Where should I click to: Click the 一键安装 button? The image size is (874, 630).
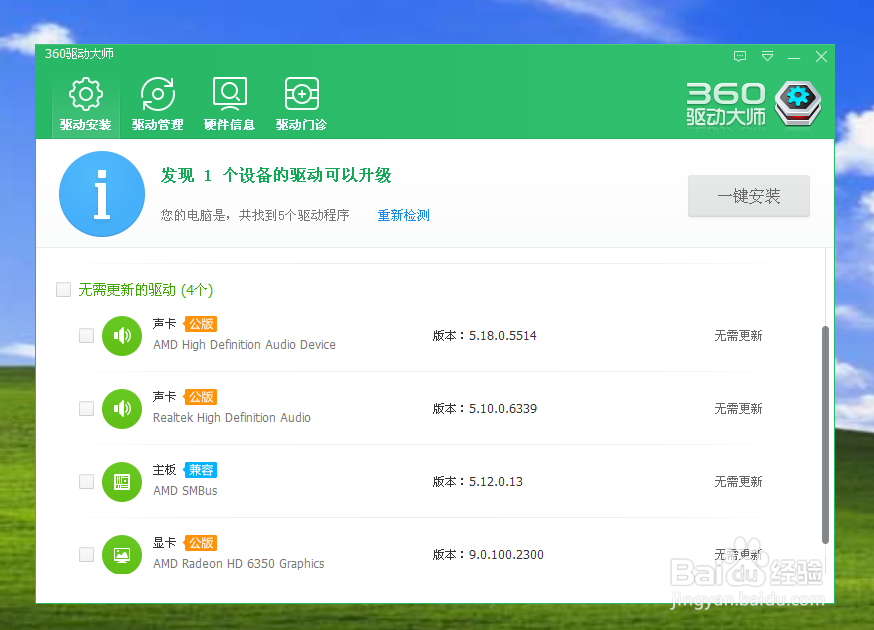click(749, 196)
